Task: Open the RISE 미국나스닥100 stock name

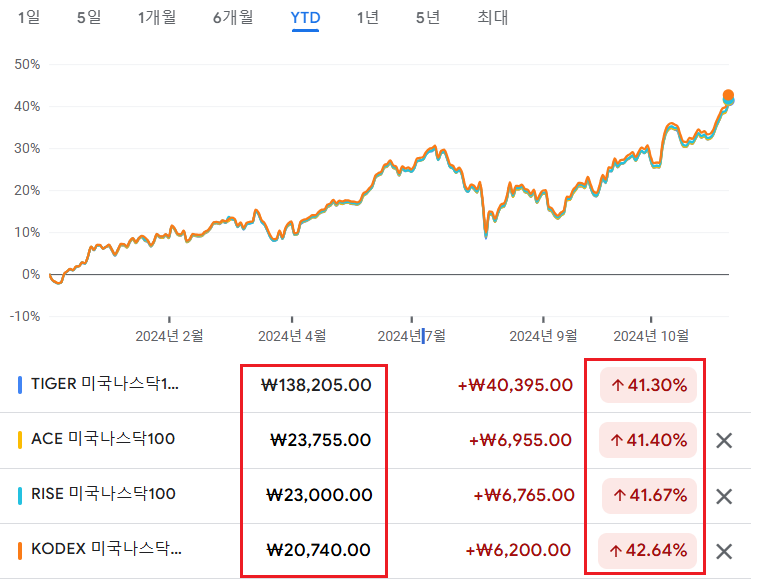Action: tap(103, 494)
